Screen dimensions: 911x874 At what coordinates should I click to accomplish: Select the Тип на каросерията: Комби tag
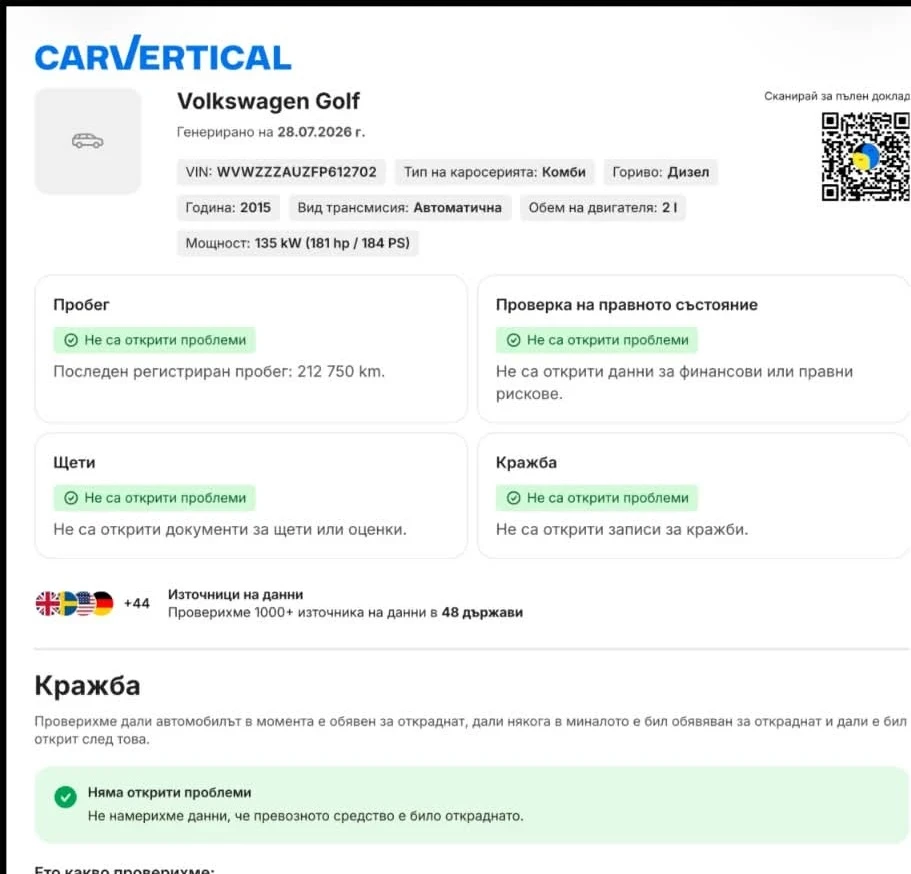tap(494, 172)
